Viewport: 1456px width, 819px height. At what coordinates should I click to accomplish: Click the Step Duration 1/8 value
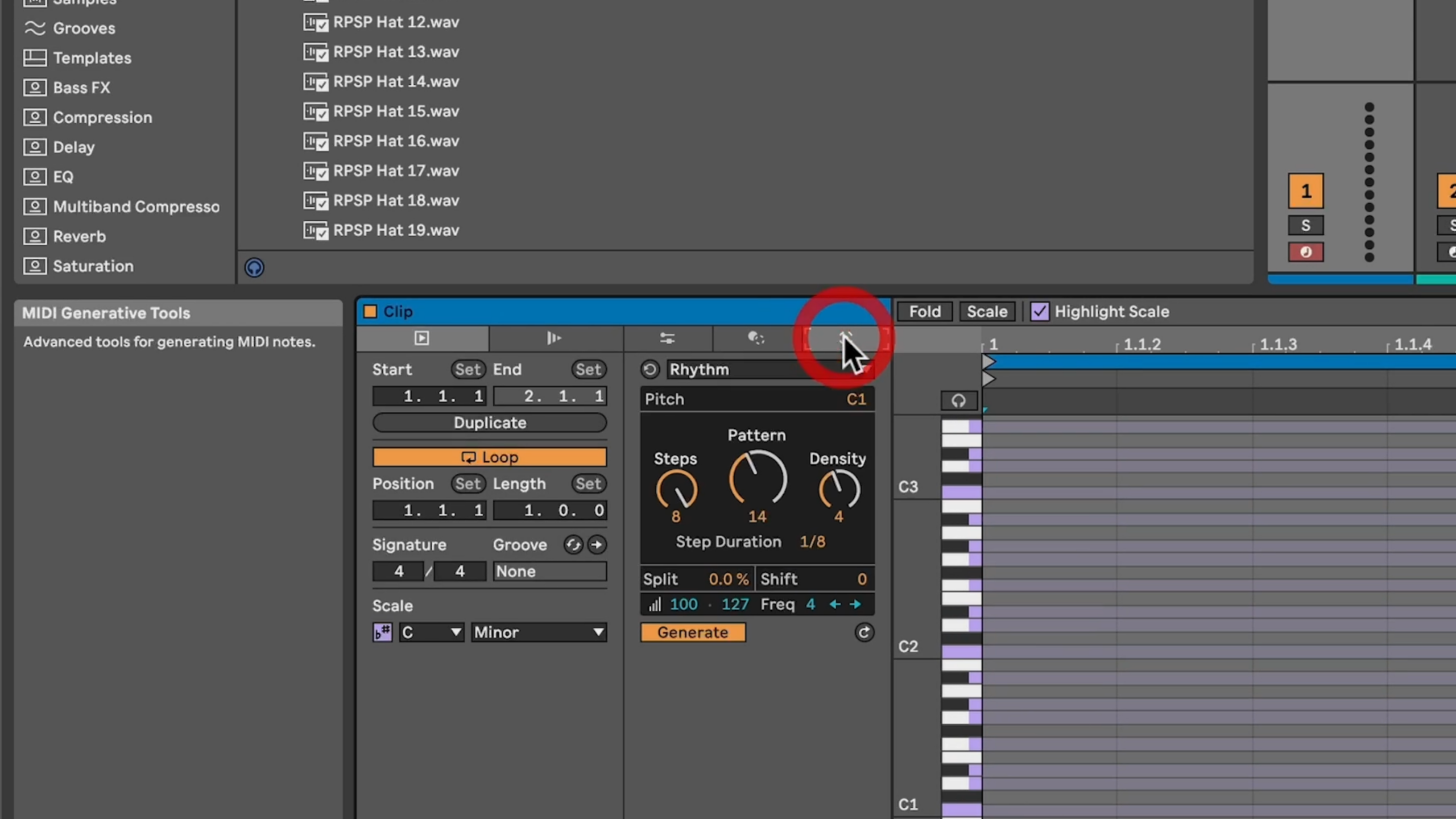[x=812, y=541]
